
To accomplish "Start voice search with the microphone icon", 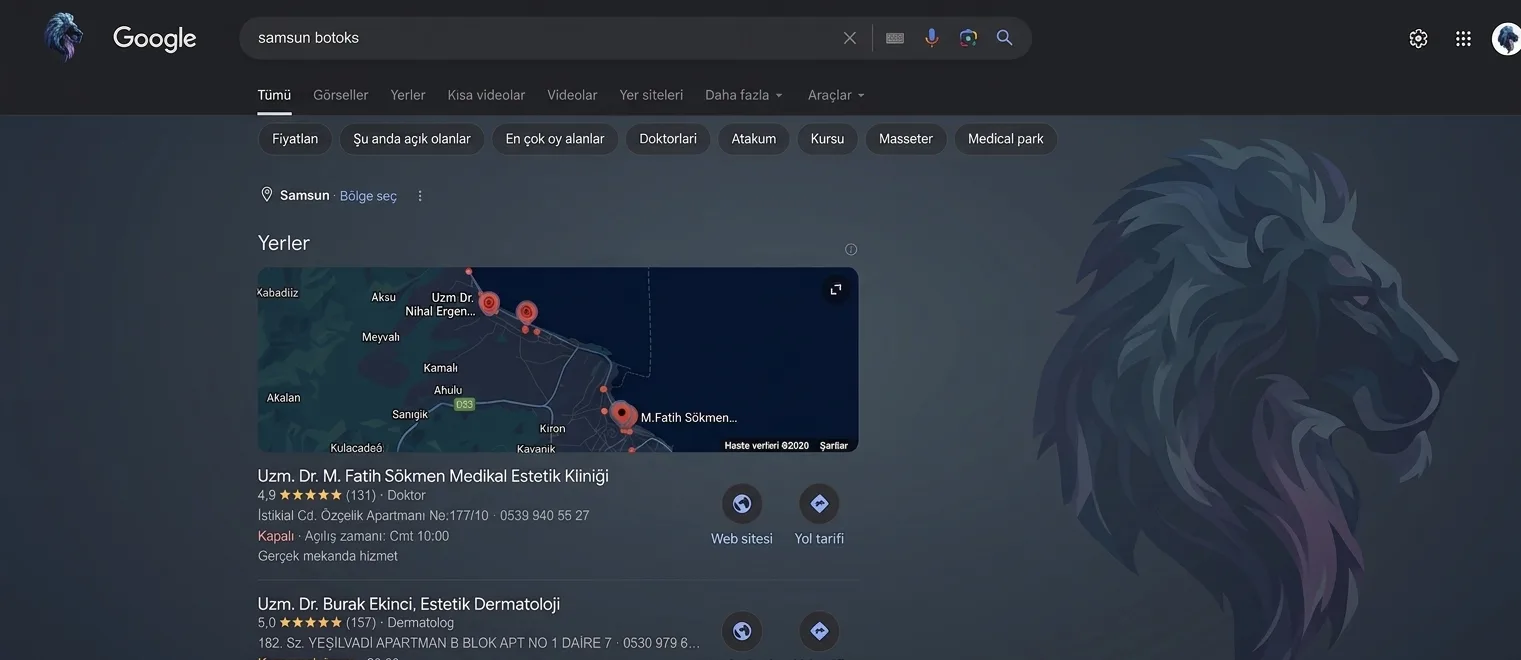I will click(932, 38).
